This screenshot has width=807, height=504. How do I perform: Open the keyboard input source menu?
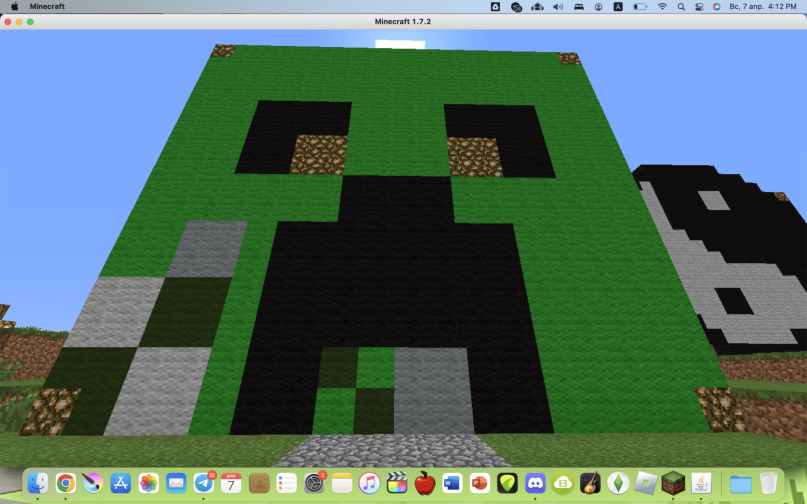coord(618,6)
